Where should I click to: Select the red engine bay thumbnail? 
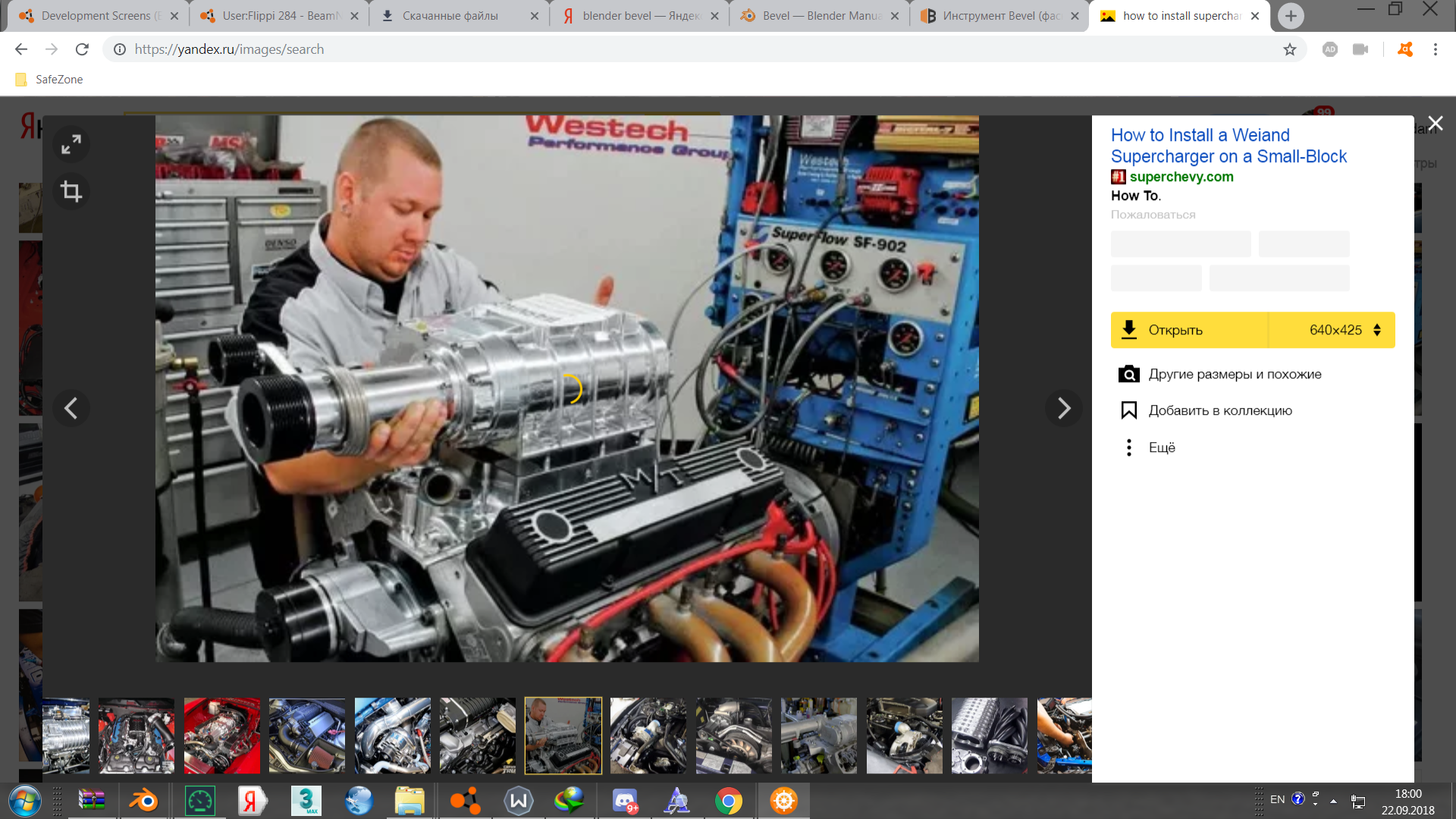(221, 735)
